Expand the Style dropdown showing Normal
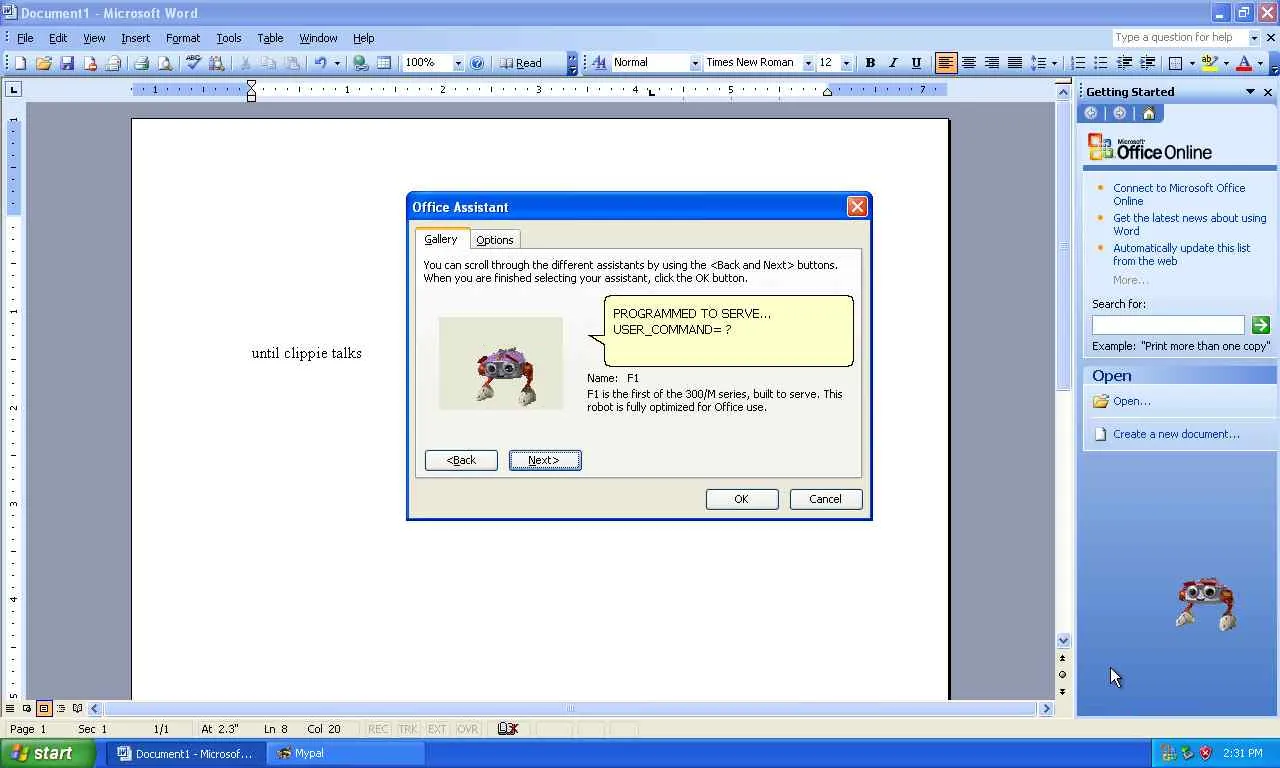 (x=695, y=63)
